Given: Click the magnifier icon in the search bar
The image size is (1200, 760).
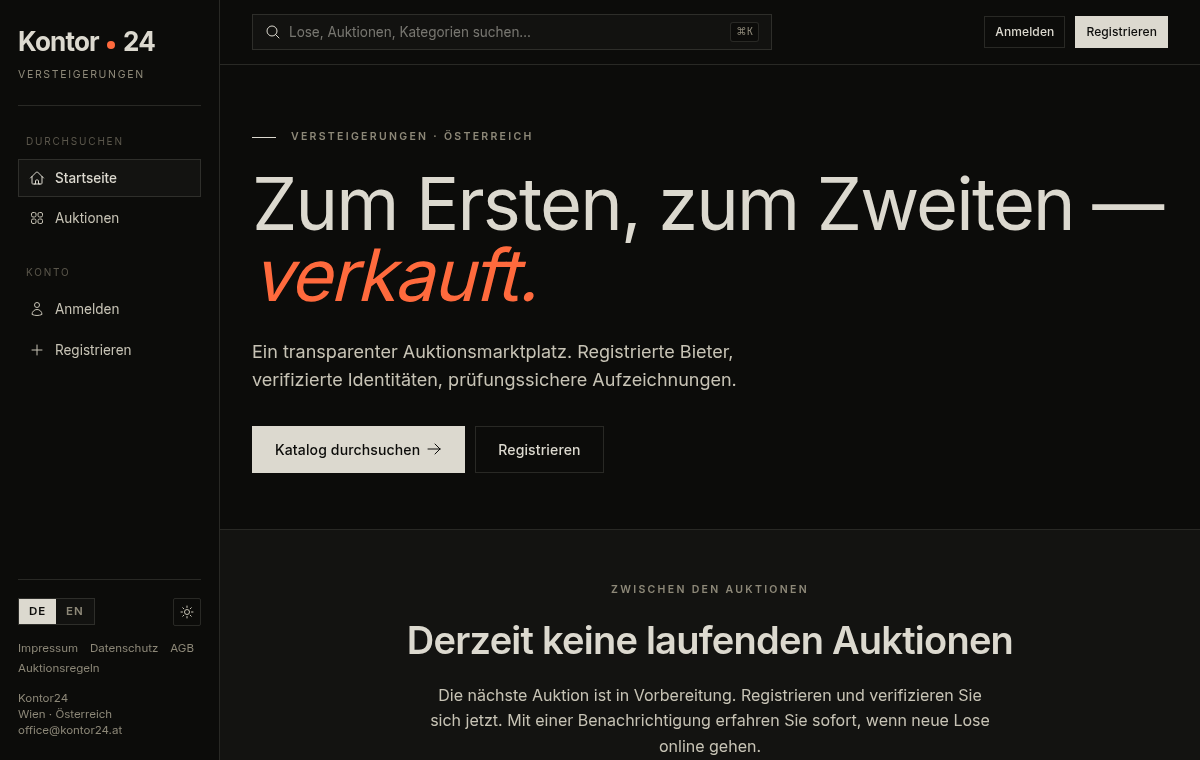Looking at the screenshot, I should tap(272, 32).
